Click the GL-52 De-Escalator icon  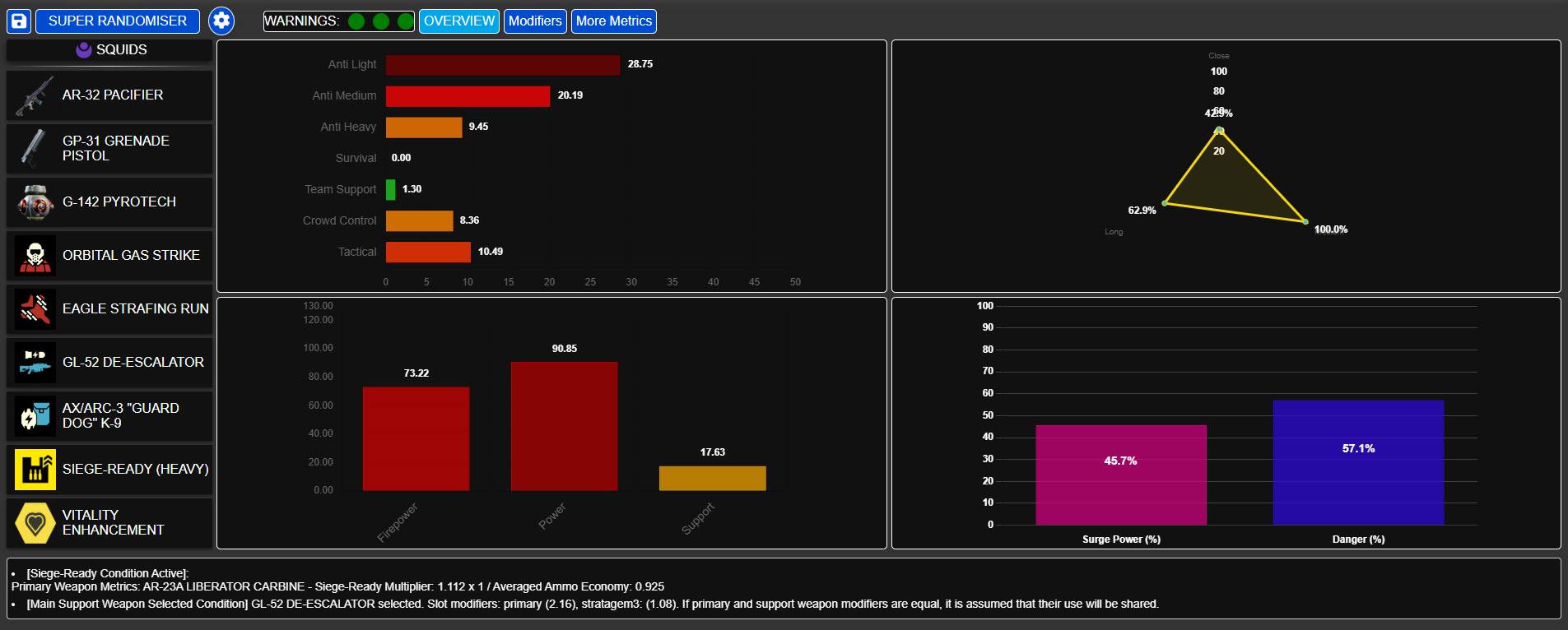tap(35, 362)
